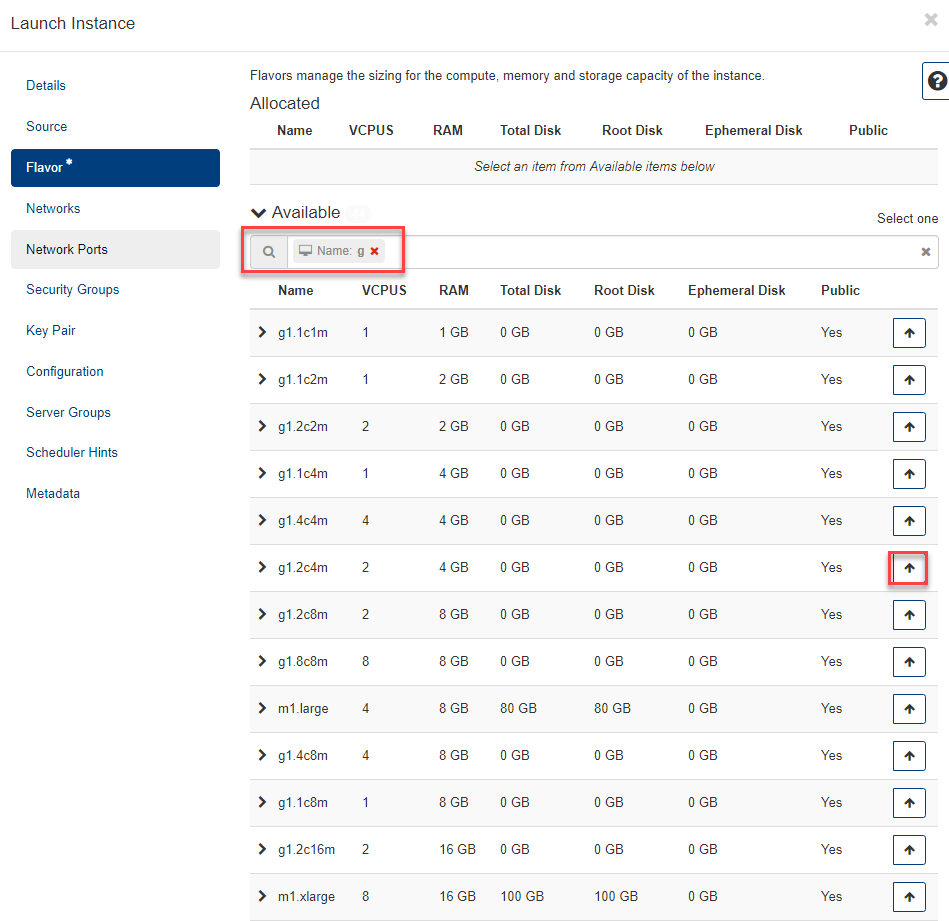
Task: Allocate g1.8c8m flavor using up arrow
Action: pos(908,662)
